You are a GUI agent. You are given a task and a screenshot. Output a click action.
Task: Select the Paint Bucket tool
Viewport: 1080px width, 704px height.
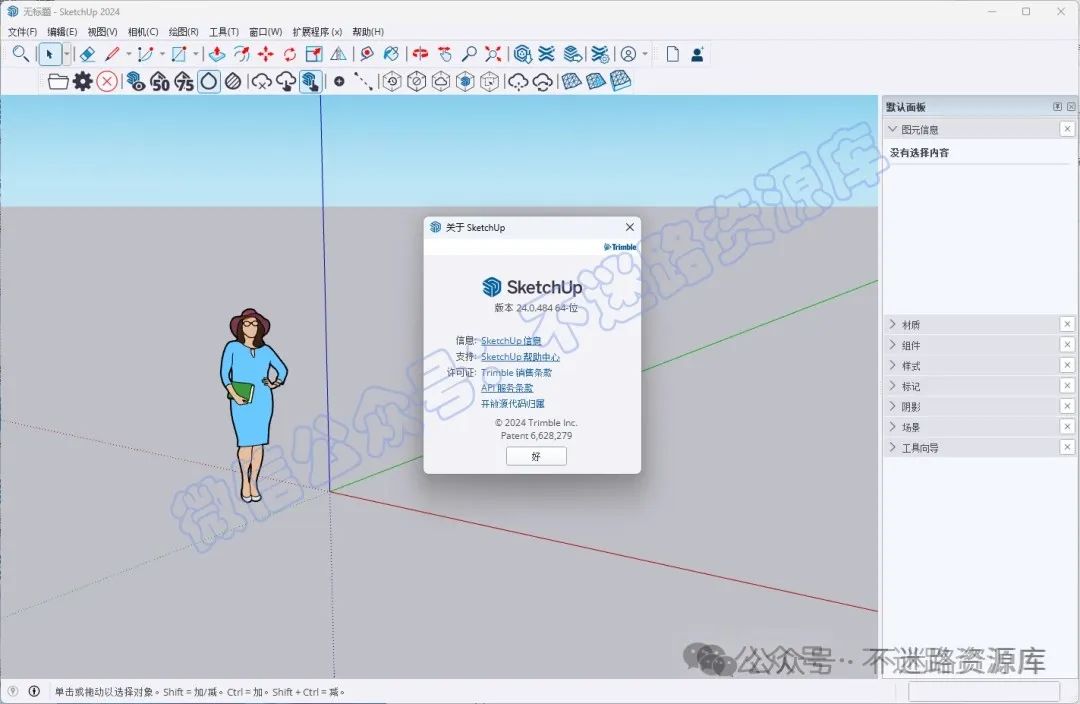tap(391, 54)
